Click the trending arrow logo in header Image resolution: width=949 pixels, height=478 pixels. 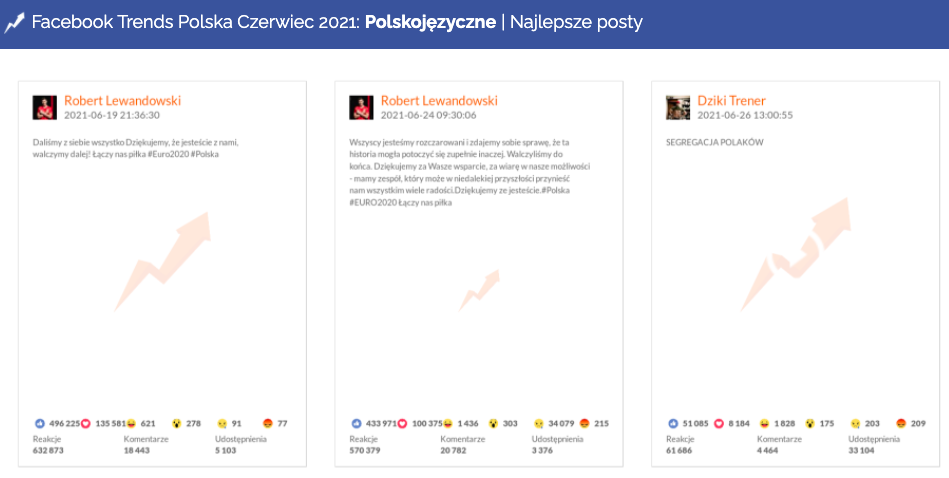(x=14, y=22)
